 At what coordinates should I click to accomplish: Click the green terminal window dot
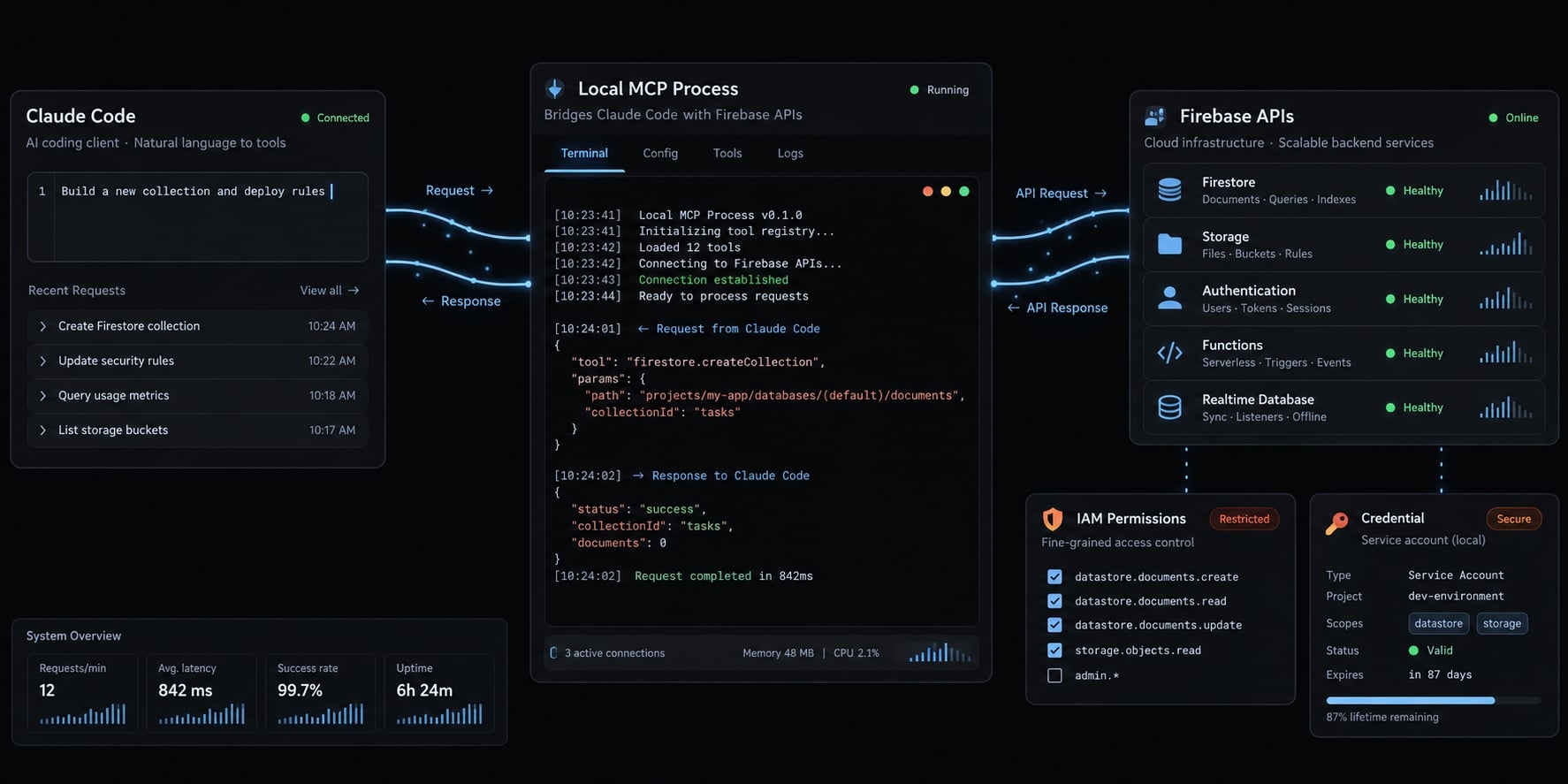964,191
